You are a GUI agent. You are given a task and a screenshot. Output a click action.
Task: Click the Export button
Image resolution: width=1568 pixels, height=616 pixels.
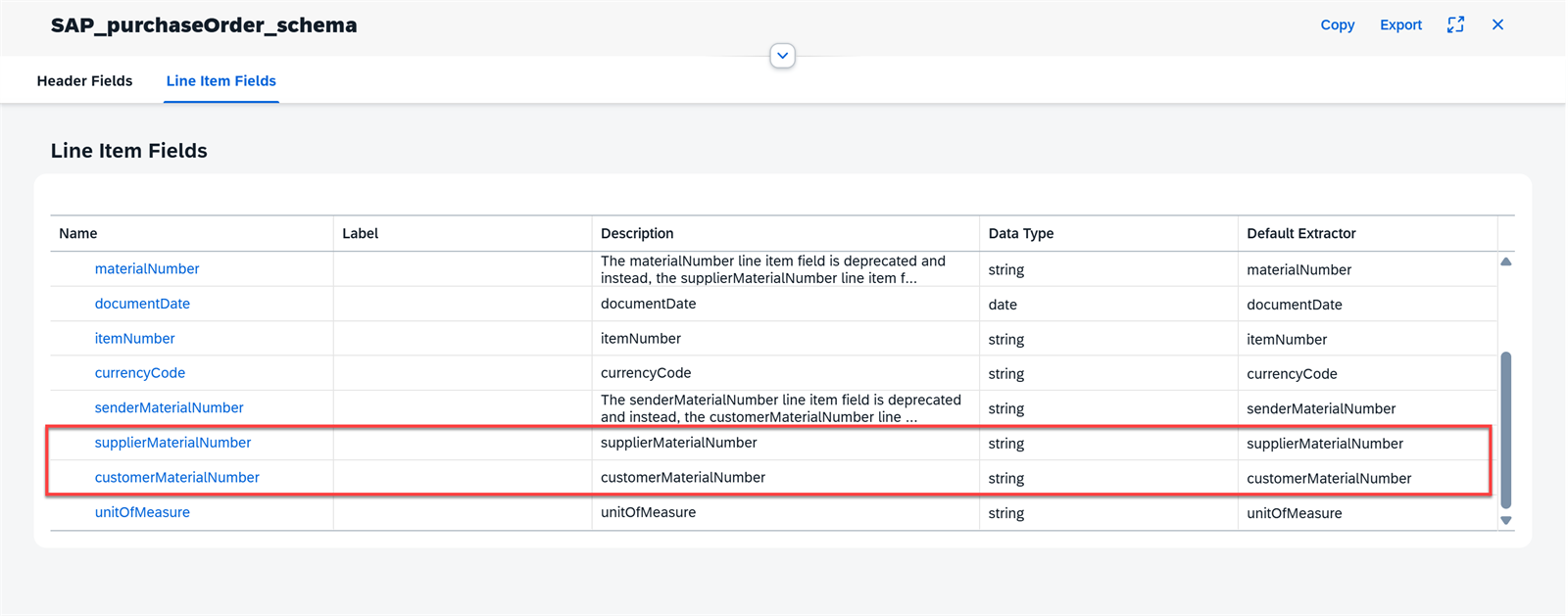pyautogui.click(x=1400, y=24)
